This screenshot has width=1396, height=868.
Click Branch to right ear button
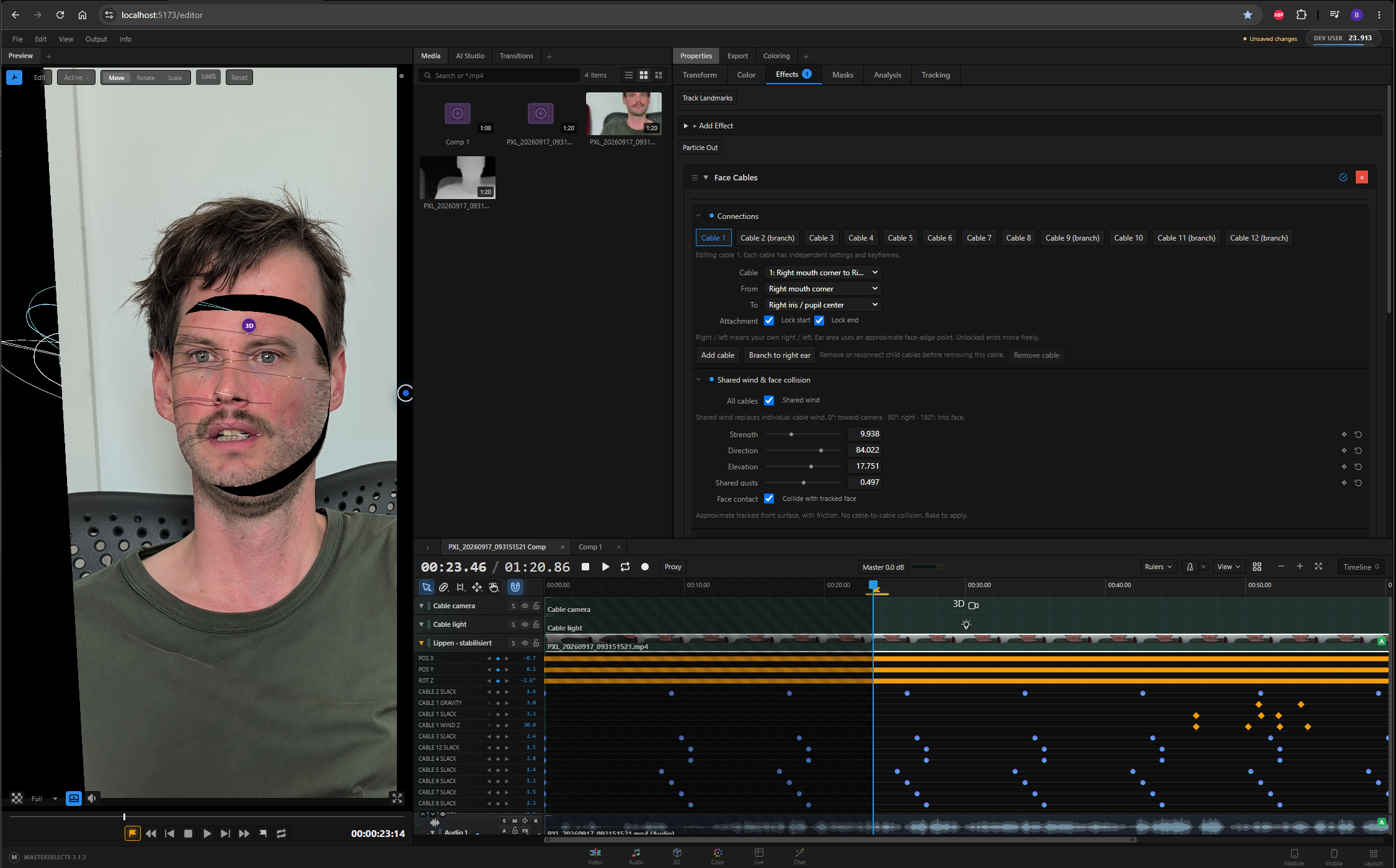click(780, 355)
